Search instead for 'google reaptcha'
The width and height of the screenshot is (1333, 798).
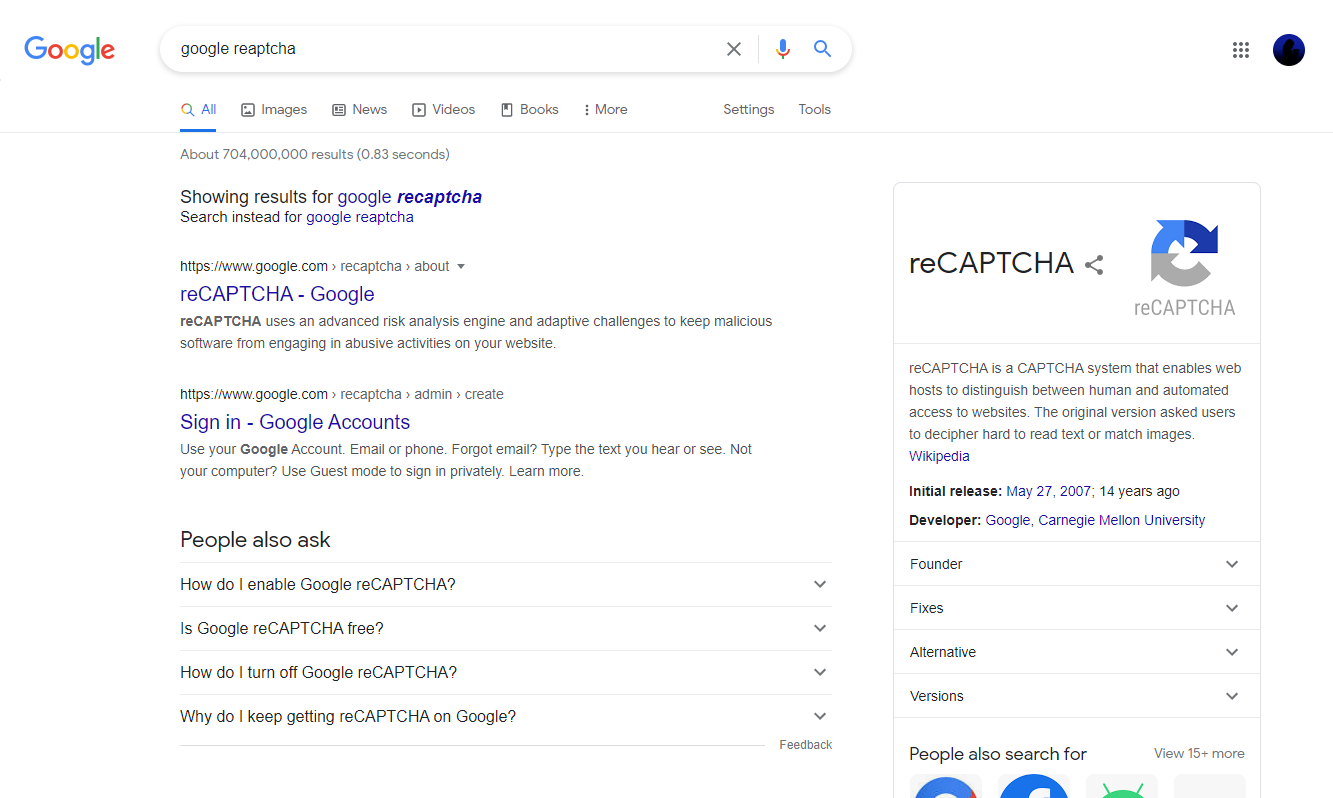[x=360, y=216]
